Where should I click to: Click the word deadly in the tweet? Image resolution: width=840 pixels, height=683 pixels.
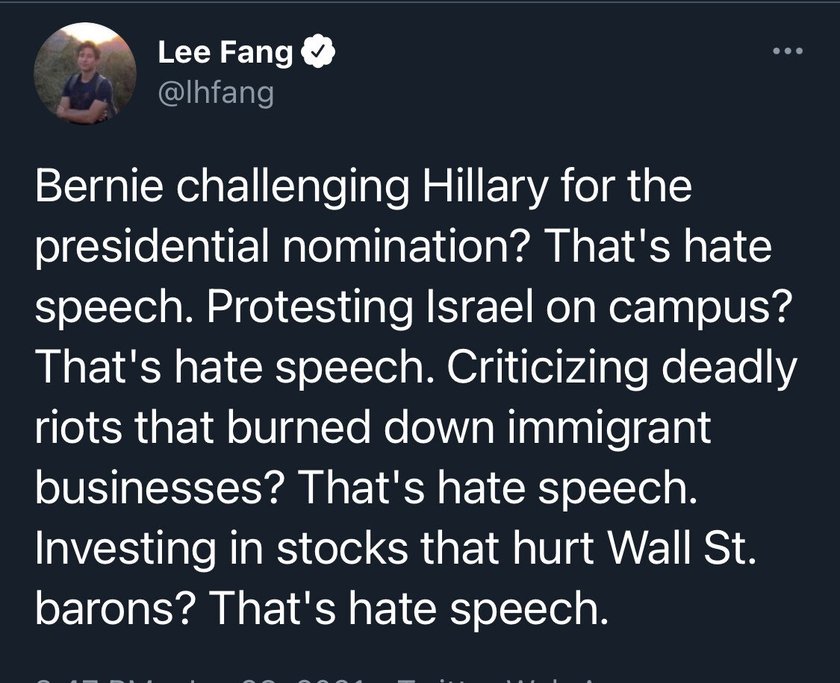729,369
